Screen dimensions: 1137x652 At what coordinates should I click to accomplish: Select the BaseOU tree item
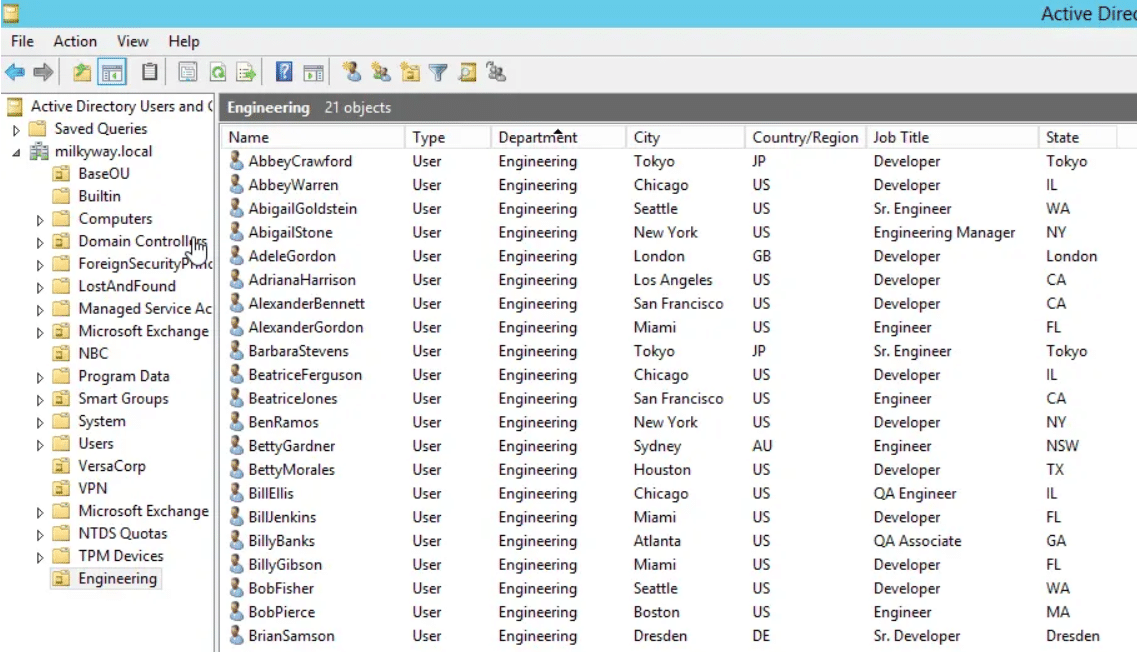[x=104, y=174]
